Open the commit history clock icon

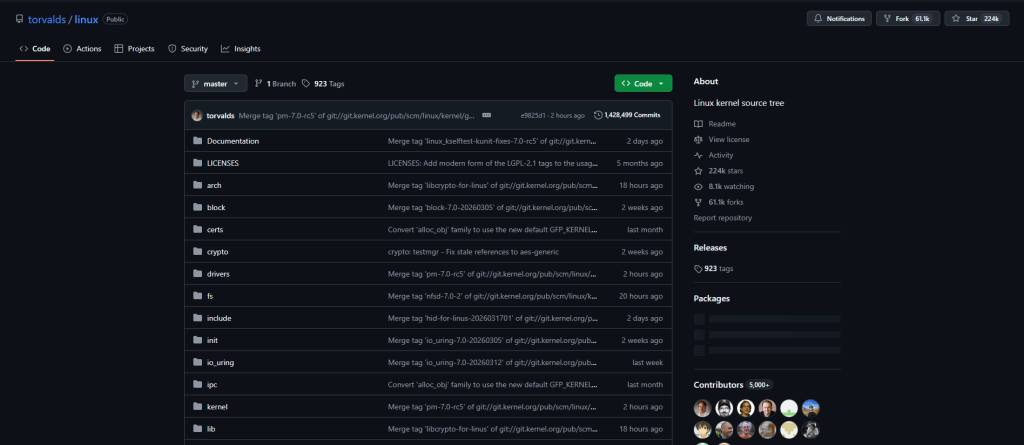tap(598, 115)
